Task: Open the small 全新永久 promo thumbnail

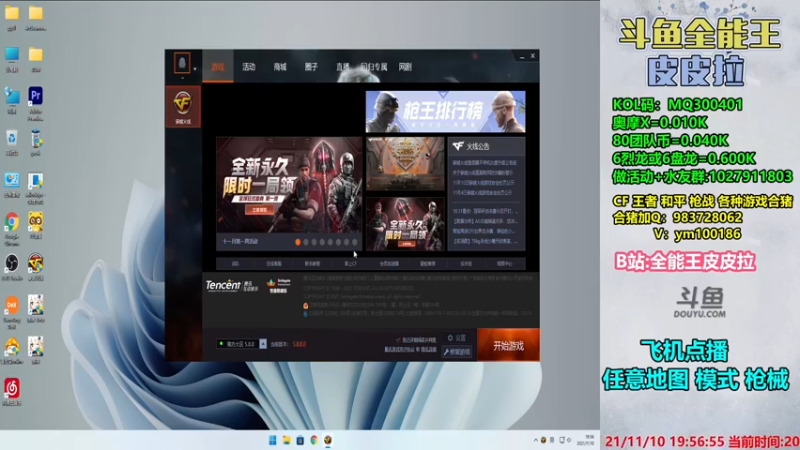Action: point(405,223)
